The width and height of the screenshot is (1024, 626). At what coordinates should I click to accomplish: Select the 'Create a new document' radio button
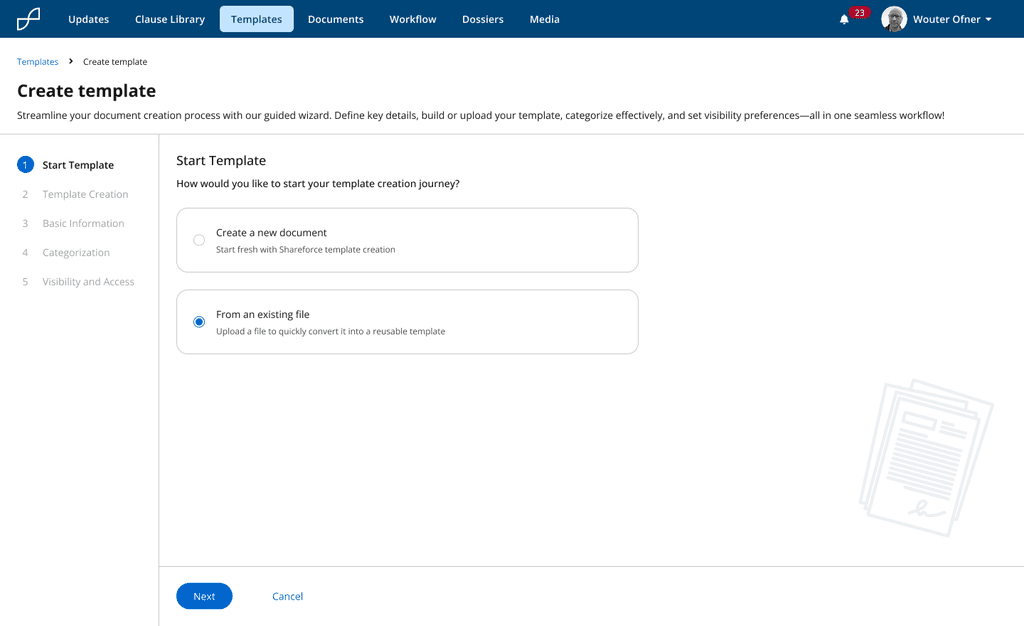click(x=199, y=240)
